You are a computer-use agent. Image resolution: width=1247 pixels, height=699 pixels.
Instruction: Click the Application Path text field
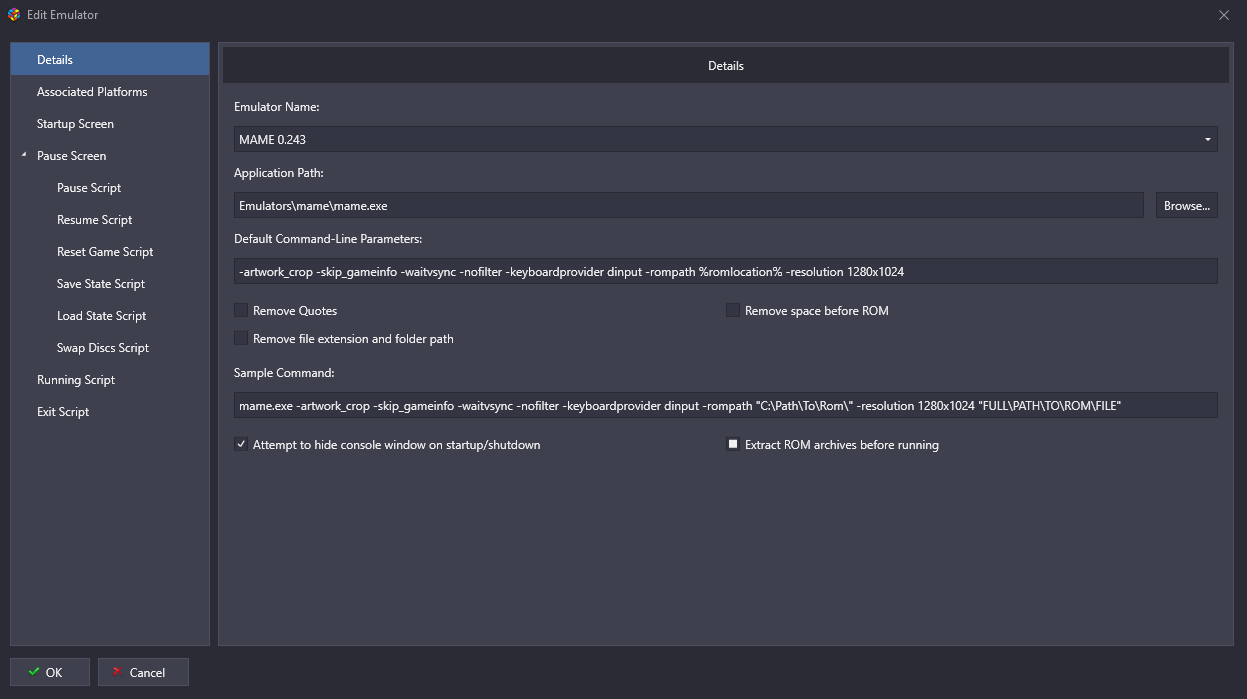pyautogui.click(x=689, y=205)
